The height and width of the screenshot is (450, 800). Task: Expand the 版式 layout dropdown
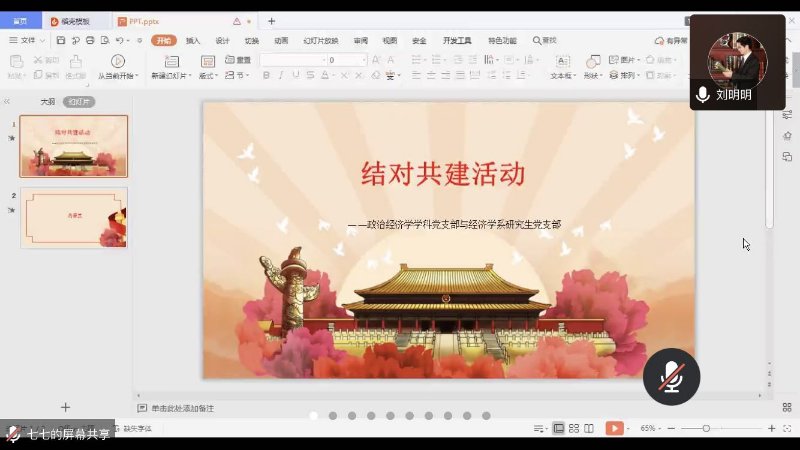click(x=208, y=76)
